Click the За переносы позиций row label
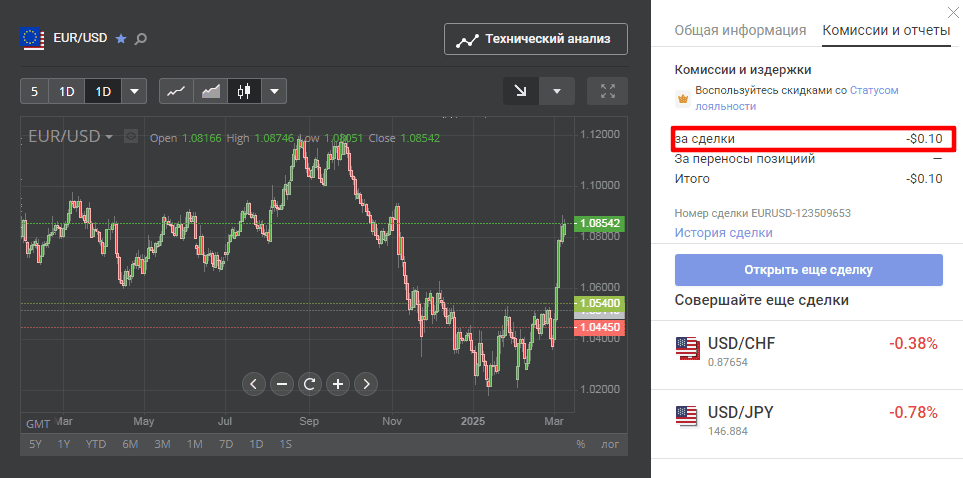963x478 pixels. (745, 159)
